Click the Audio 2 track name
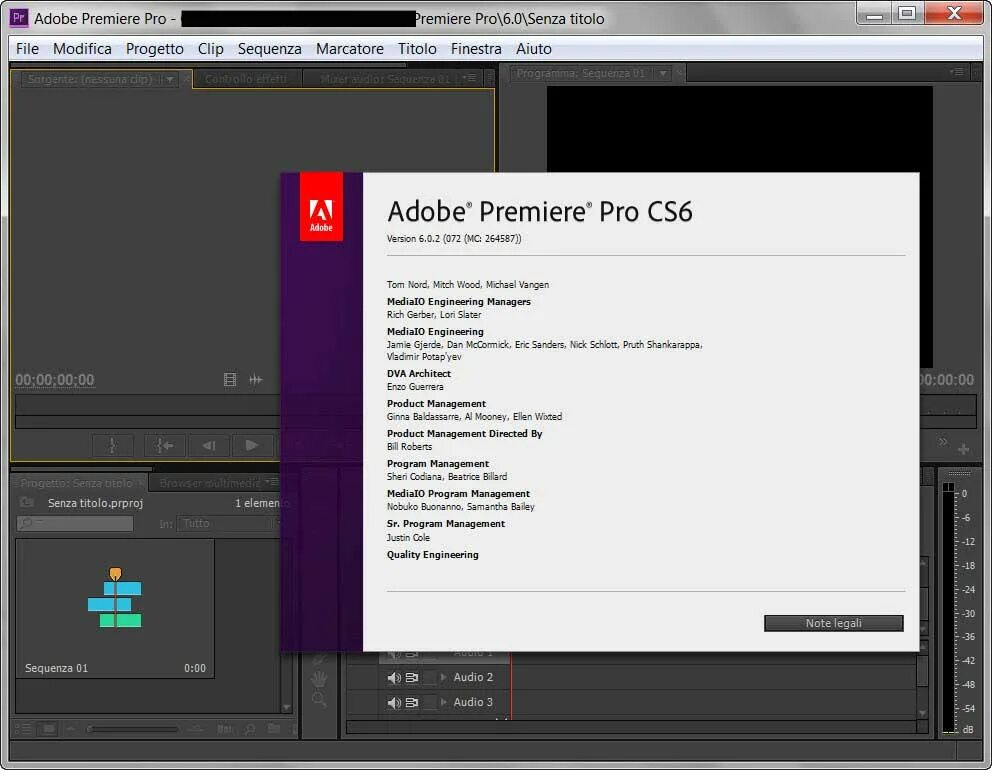Image resolution: width=992 pixels, height=770 pixels. [473, 677]
